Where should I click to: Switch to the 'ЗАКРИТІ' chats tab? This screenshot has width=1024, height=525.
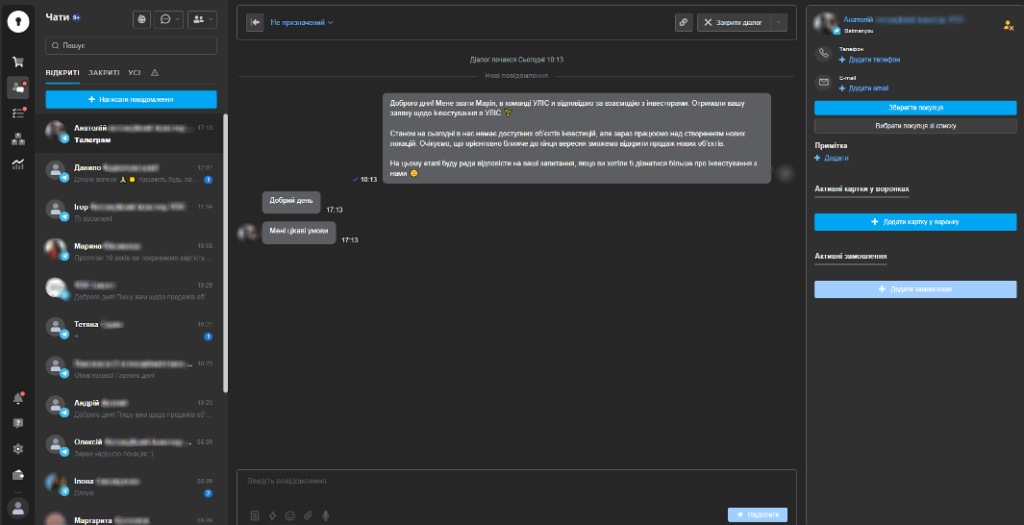click(x=103, y=73)
